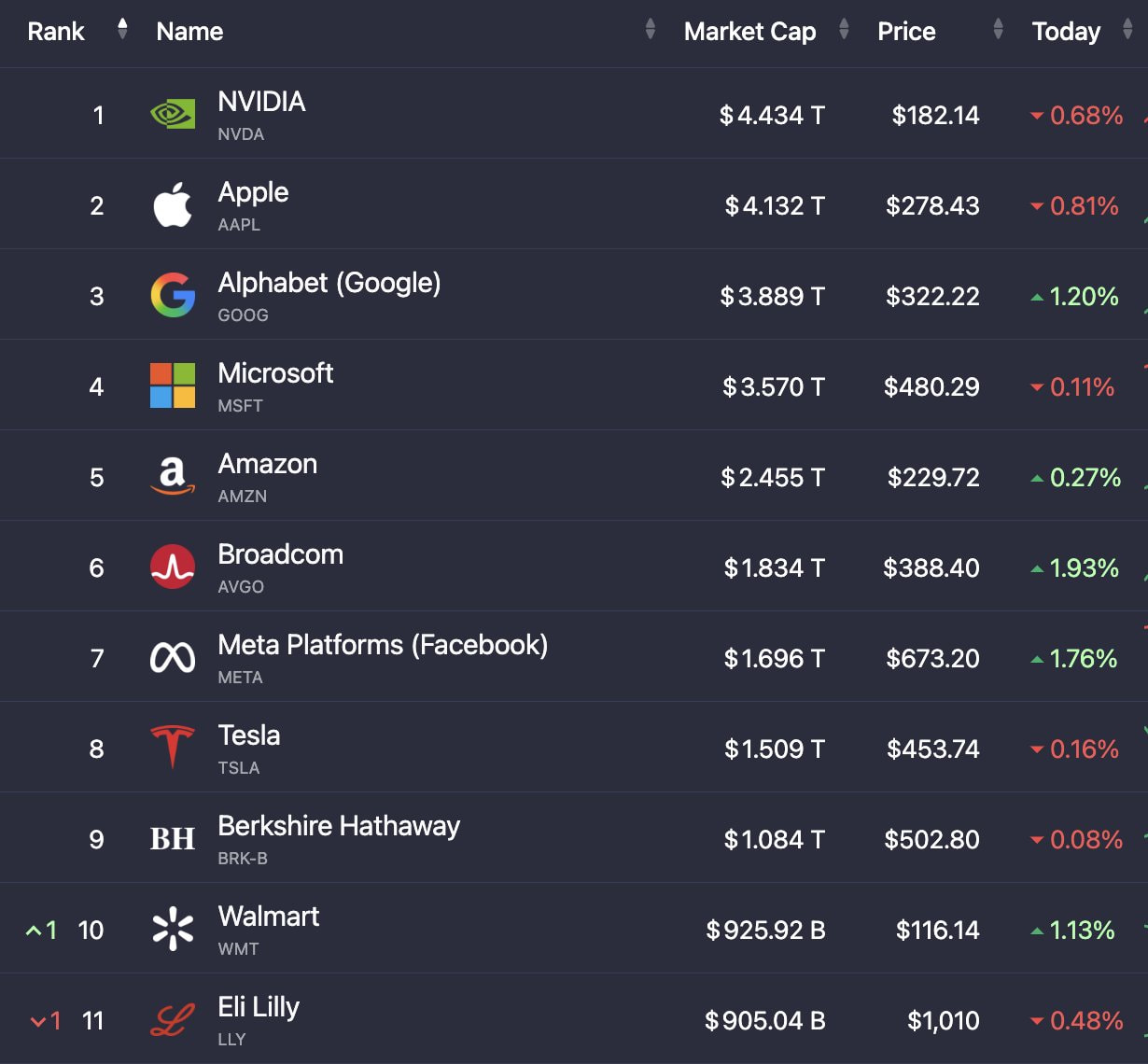This screenshot has height=1064, width=1148.
Task: Click the Amazon logo icon
Action: coord(173,477)
